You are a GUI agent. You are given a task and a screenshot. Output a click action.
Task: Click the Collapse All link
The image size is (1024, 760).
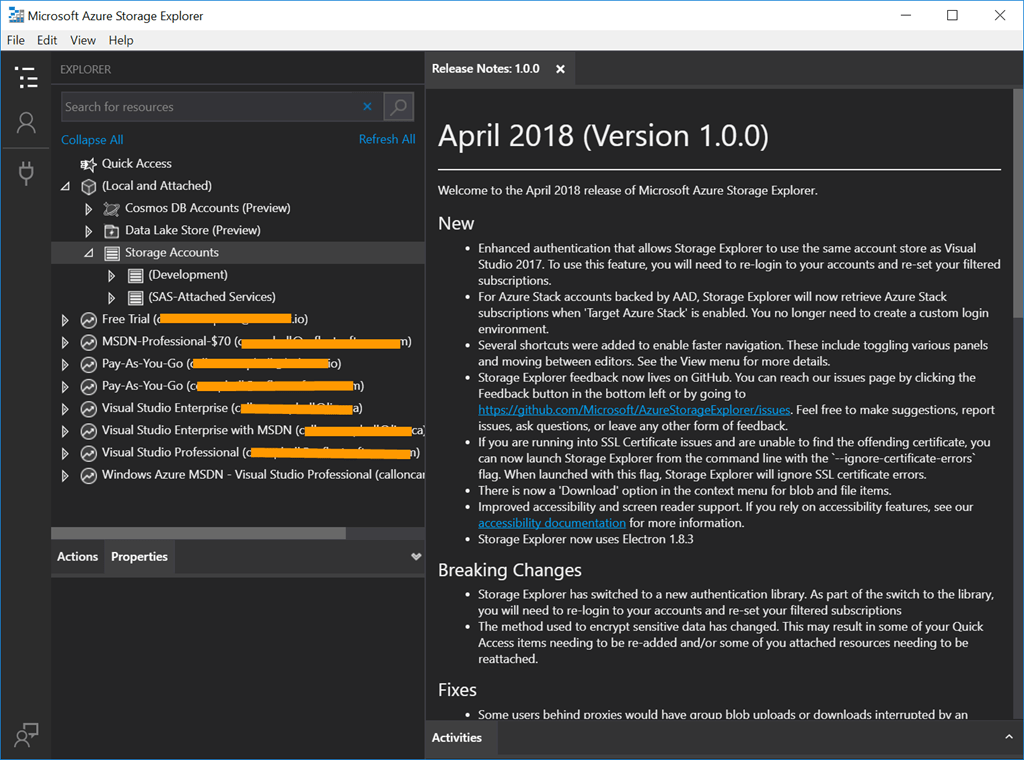click(92, 140)
